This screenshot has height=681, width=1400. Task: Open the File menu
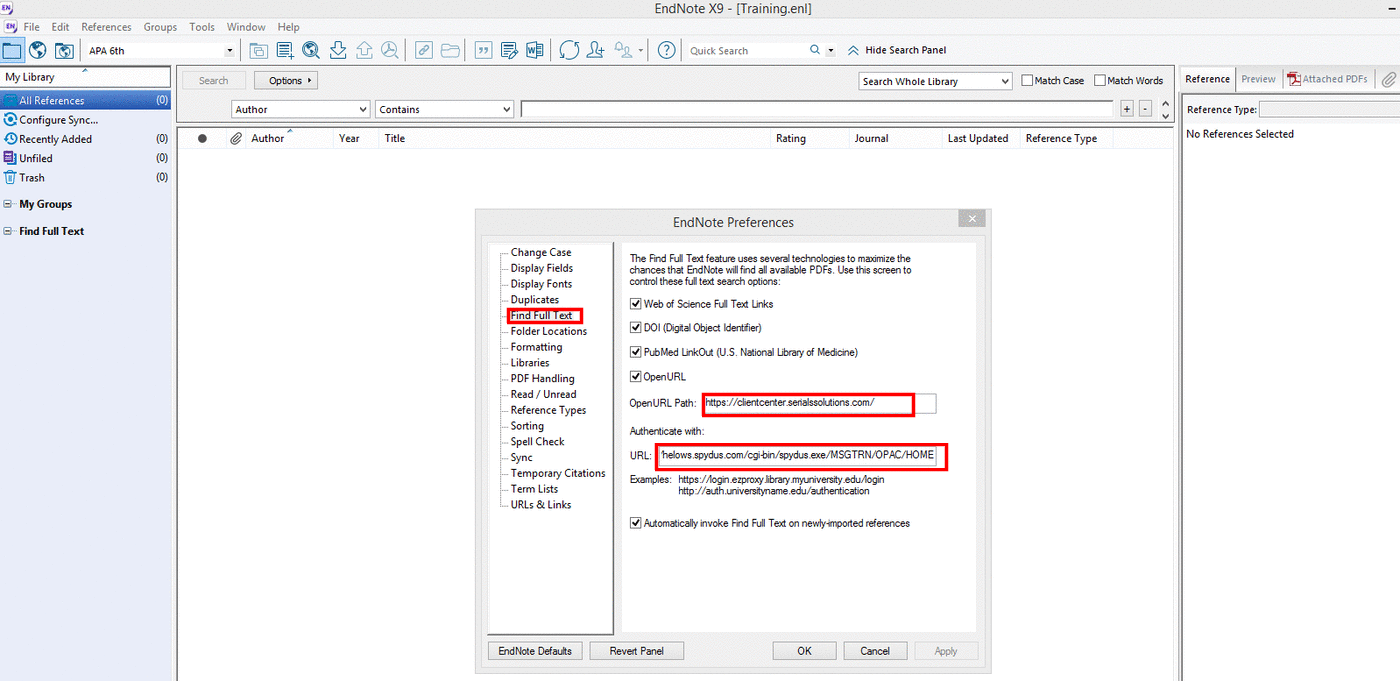pos(31,27)
